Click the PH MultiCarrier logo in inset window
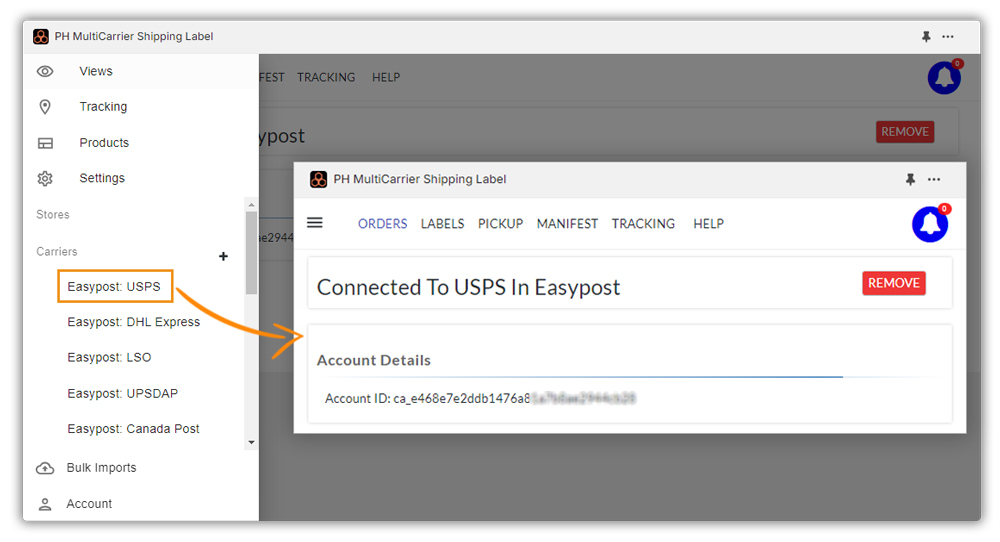Viewport: 1000px width, 542px height. pos(318,179)
